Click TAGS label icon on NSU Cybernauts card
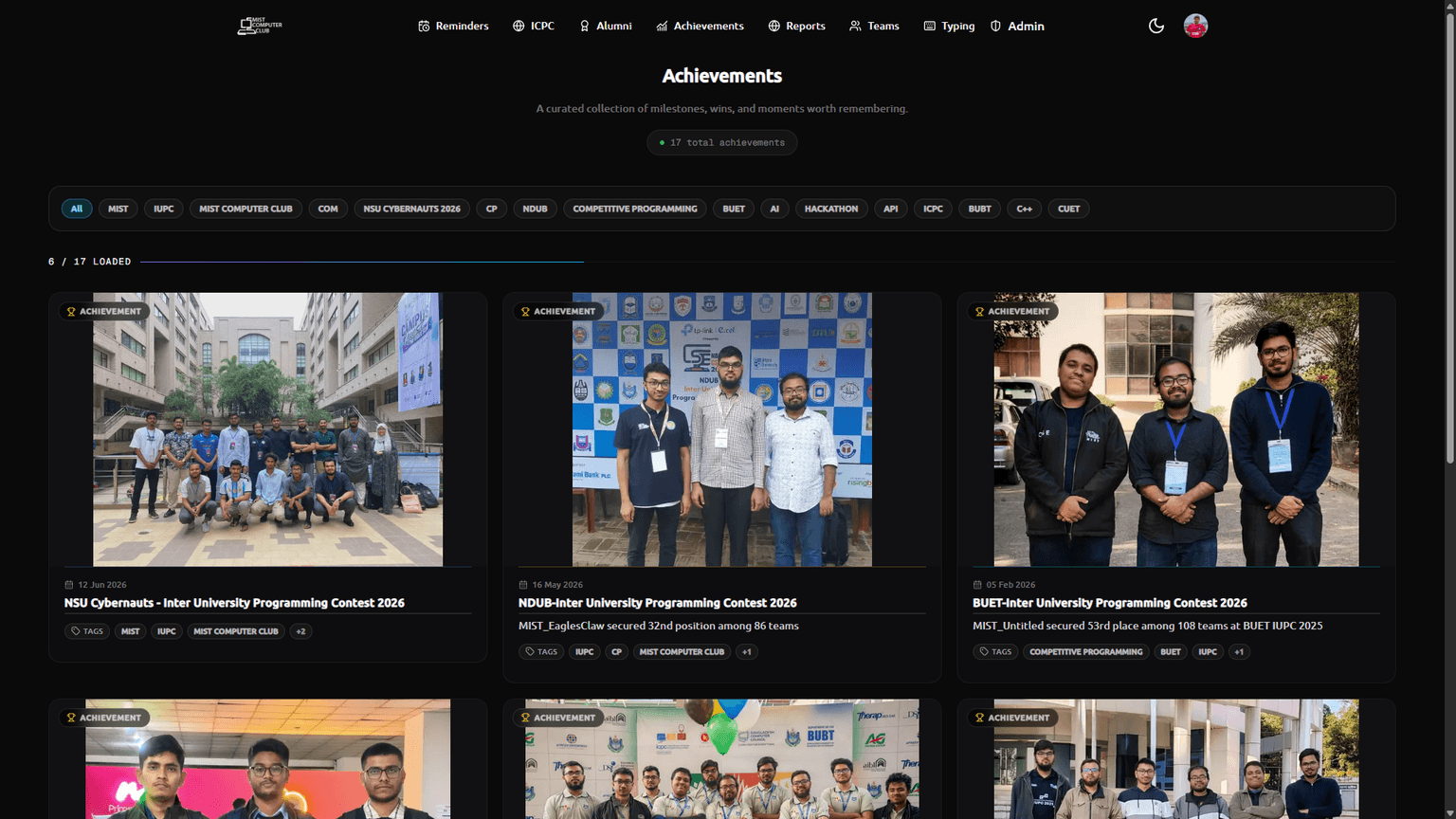The image size is (1456, 819). pyautogui.click(x=76, y=631)
